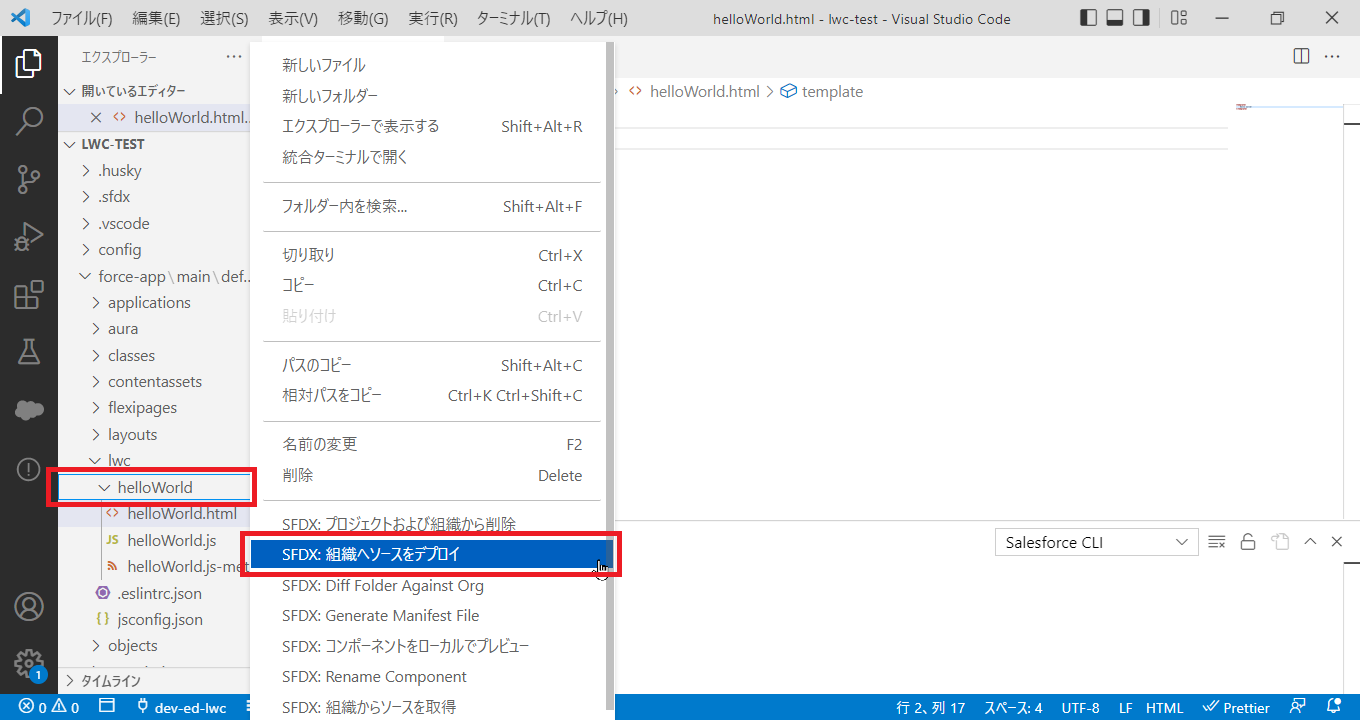This screenshot has width=1360, height=720.
Task: Open jsconfig.json in the explorer
Action: click(160, 619)
